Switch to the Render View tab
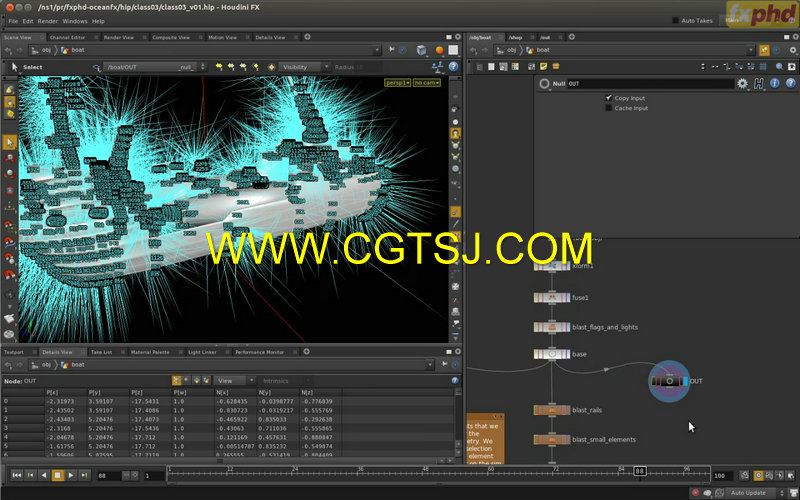The width and height of the screenshot is (800, 500). (118, 37)
